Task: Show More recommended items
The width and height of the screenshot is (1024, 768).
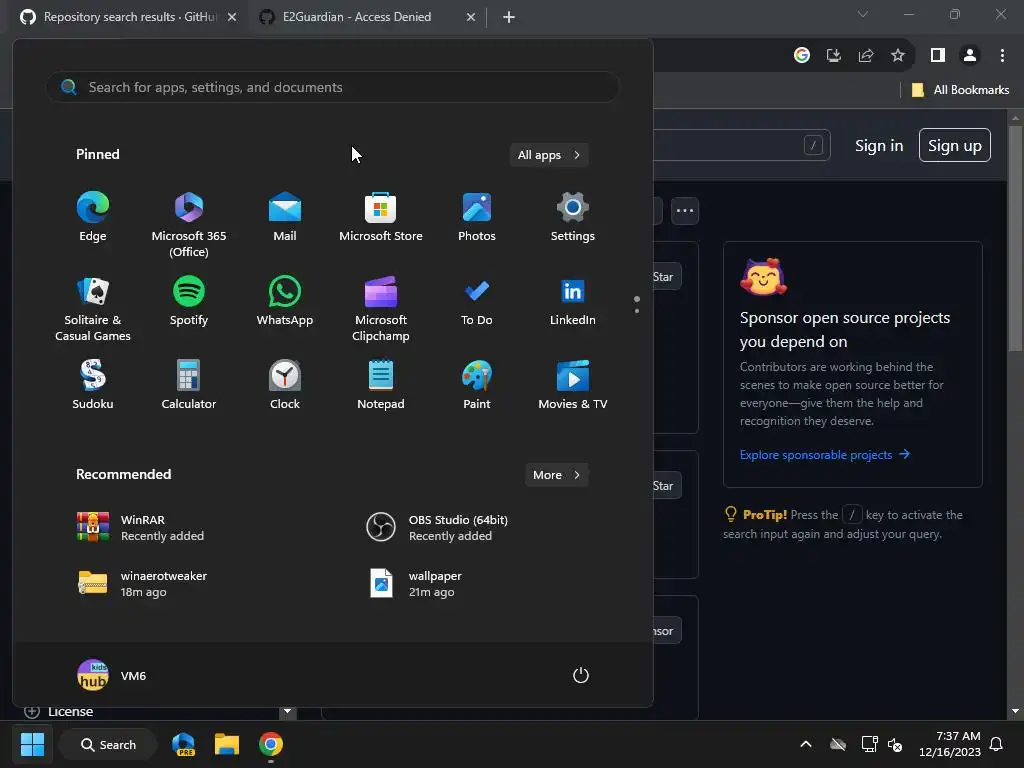Action: coord(556,475)
